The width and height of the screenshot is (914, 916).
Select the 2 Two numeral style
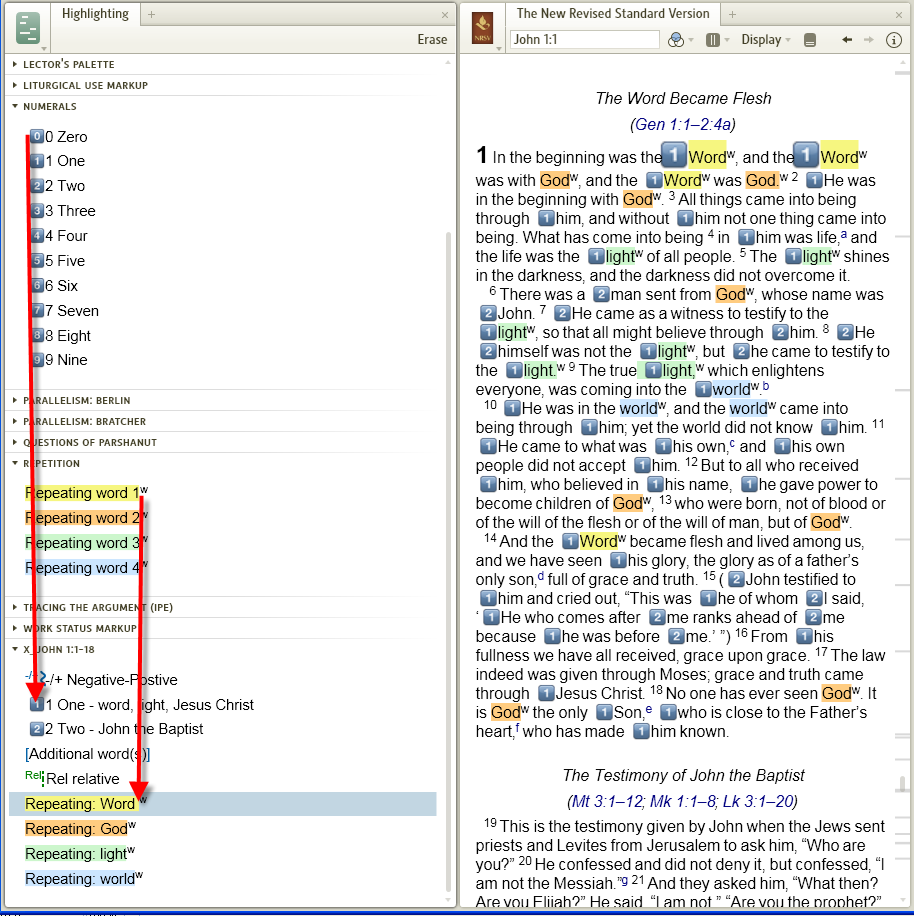[x=57, y=186]
